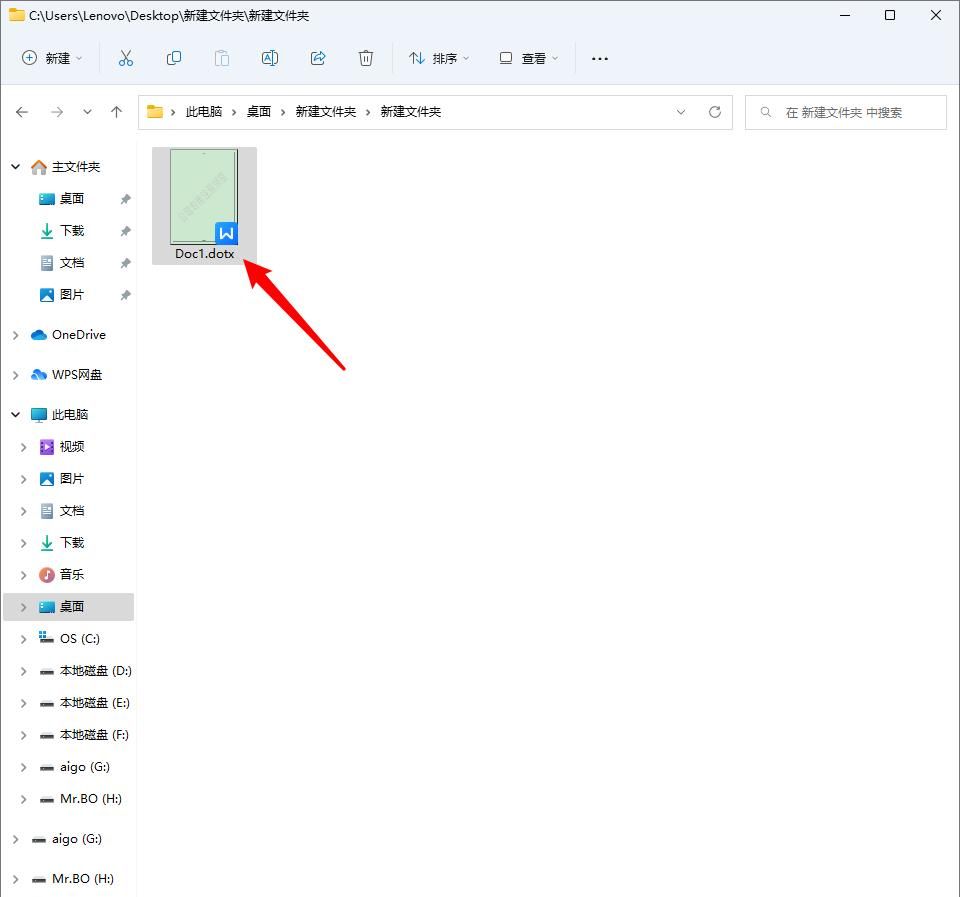Delete Doc1.dotx with the trash icon
The image size is (960, 897).
pos(366,58)
